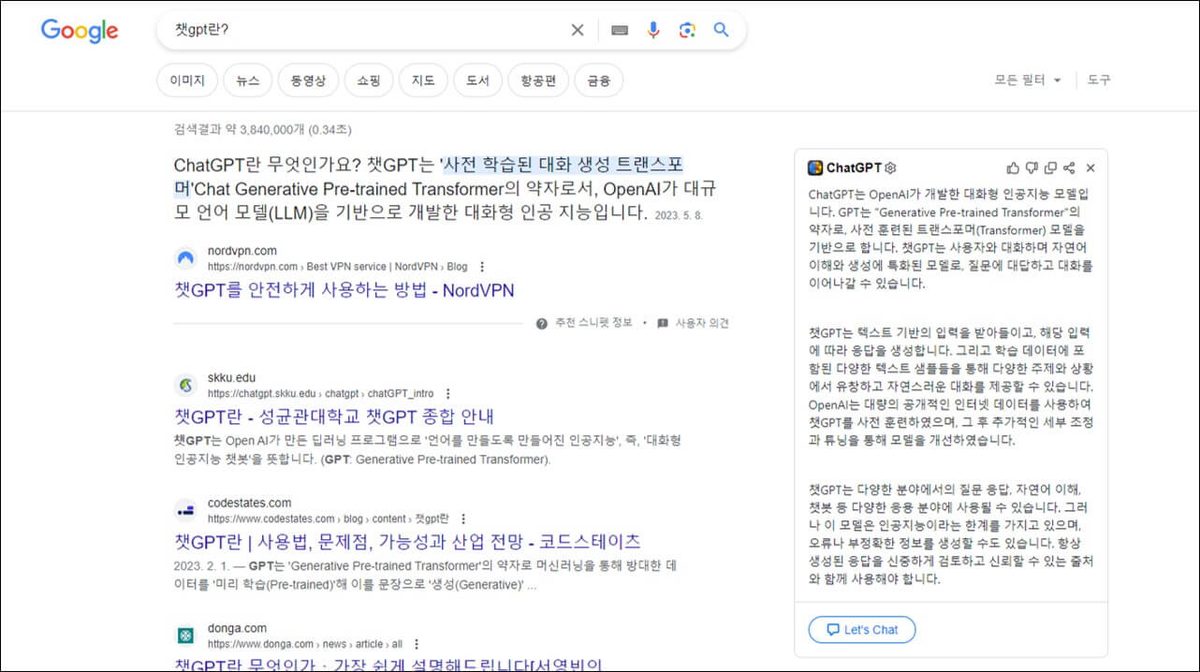Click into the search input field
Viewport: 1200px width, 672px height.
coord(365,30)
